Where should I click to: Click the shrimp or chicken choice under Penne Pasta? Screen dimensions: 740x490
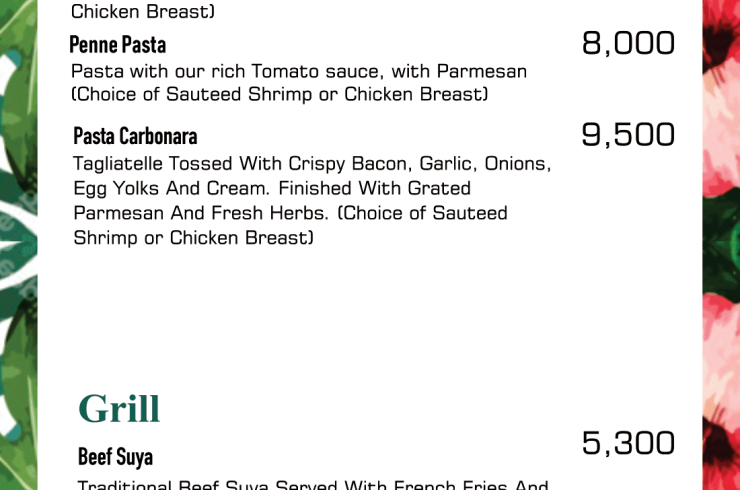[x=280, y=95]
